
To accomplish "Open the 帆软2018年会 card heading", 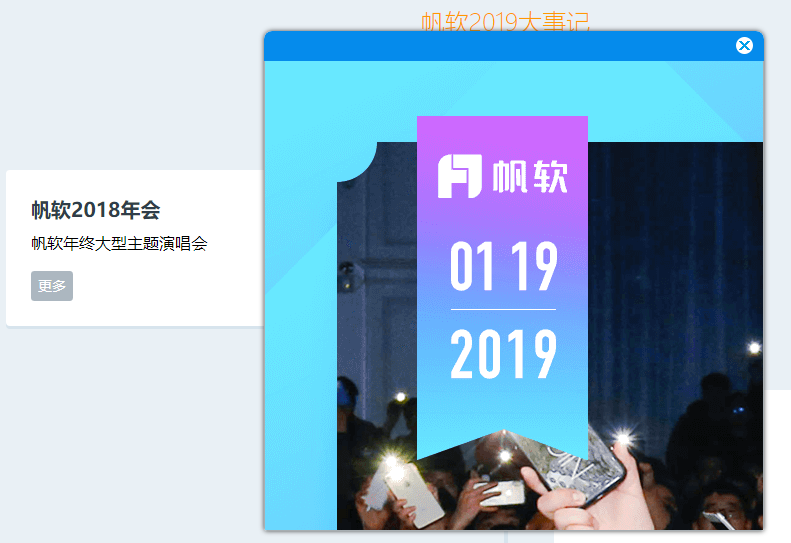I will tap(96, 210).
